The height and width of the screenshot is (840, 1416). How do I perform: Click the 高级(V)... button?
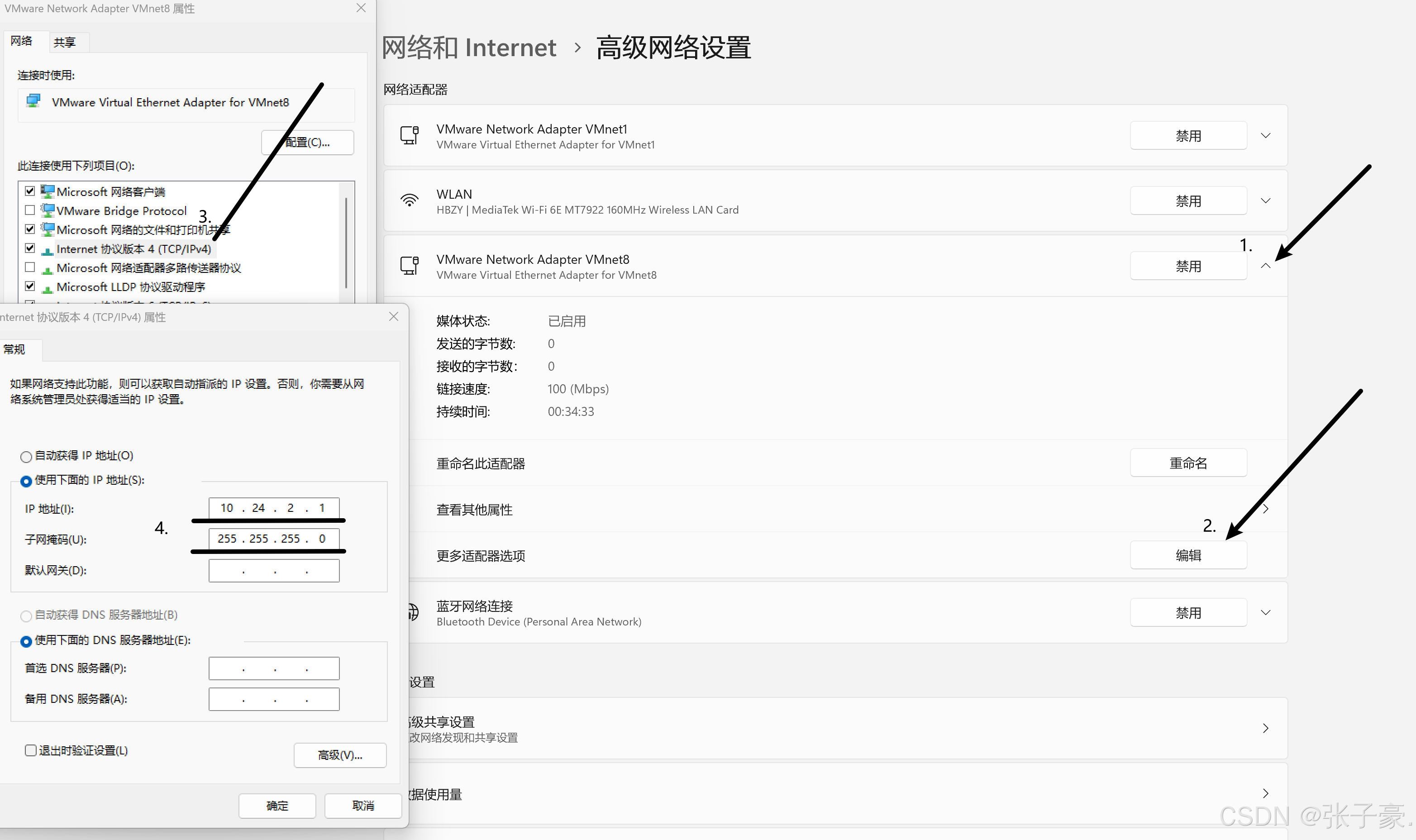pos(339,755)
